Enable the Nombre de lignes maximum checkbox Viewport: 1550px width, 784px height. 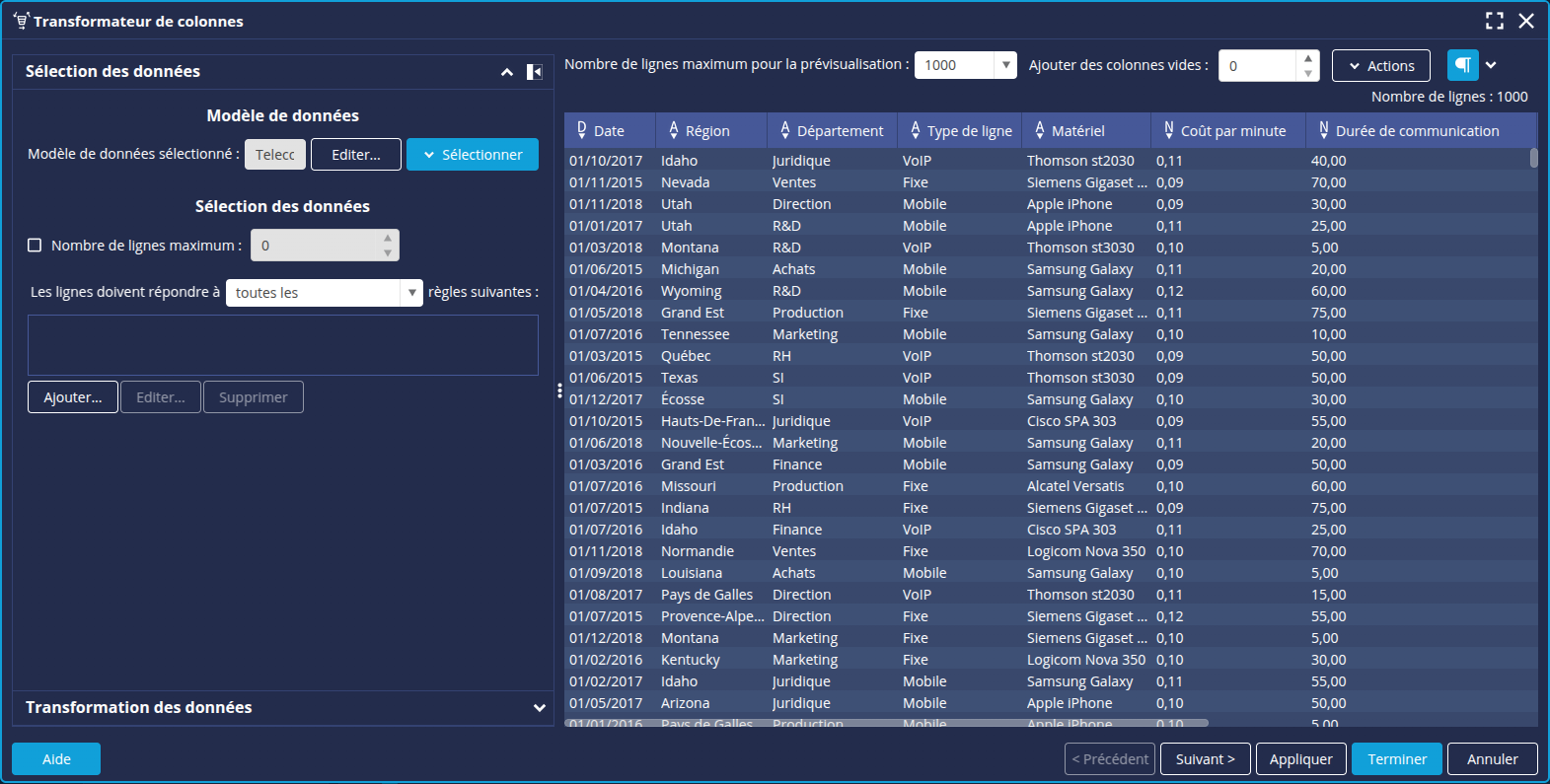click(35, 246)
